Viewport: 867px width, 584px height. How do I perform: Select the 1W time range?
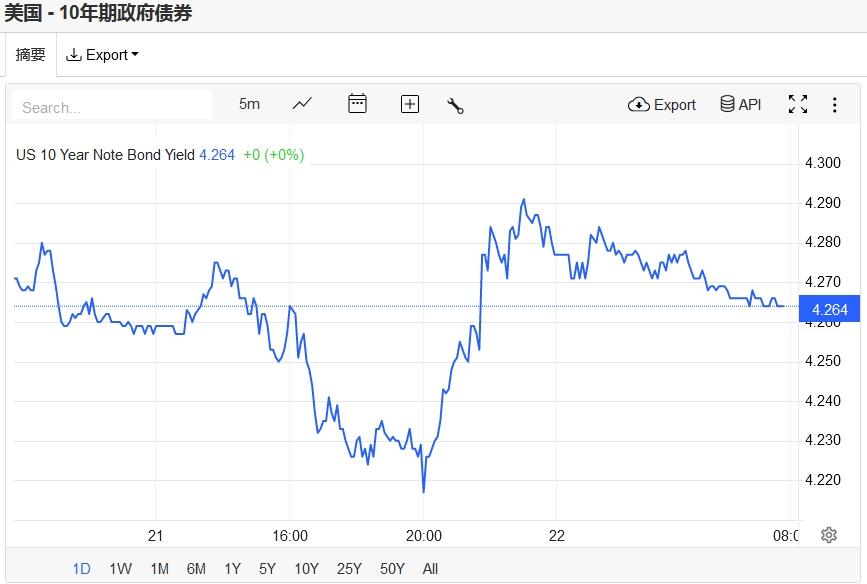[x=120, y=569]
